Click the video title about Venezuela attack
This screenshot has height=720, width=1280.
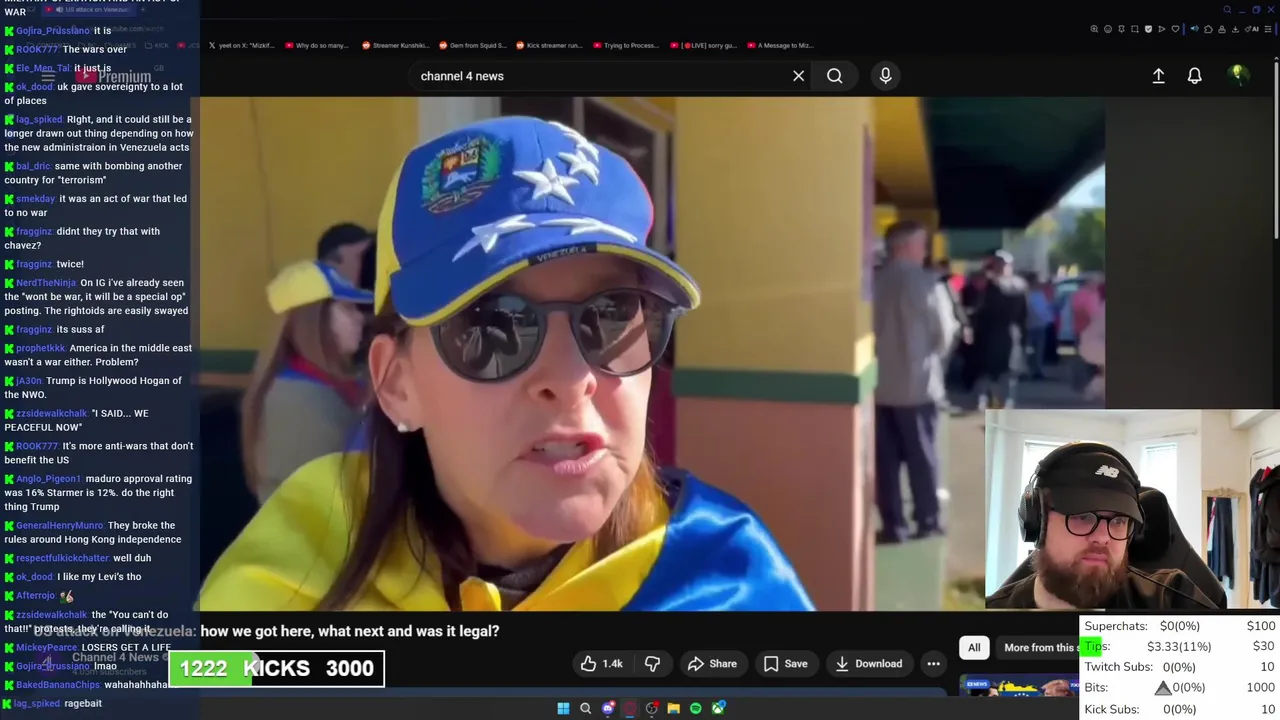pos(266,631)
